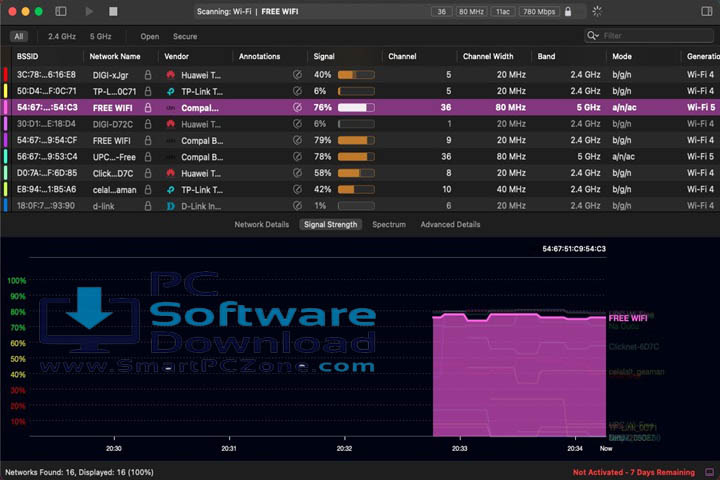Switch to the Spectrum tab
The height and width of the screenshot is (480, 720).
click(389, 225)
